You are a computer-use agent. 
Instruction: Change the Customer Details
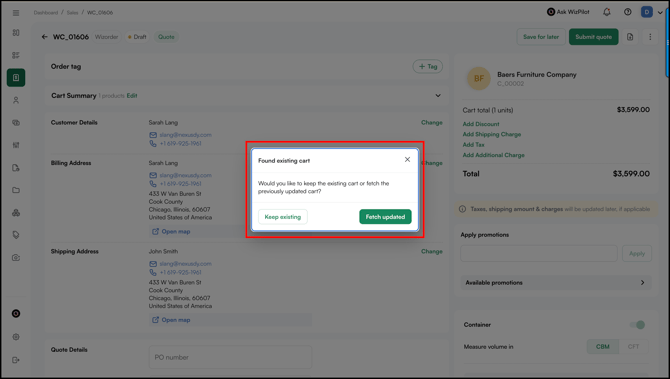(x=432, y=123)
